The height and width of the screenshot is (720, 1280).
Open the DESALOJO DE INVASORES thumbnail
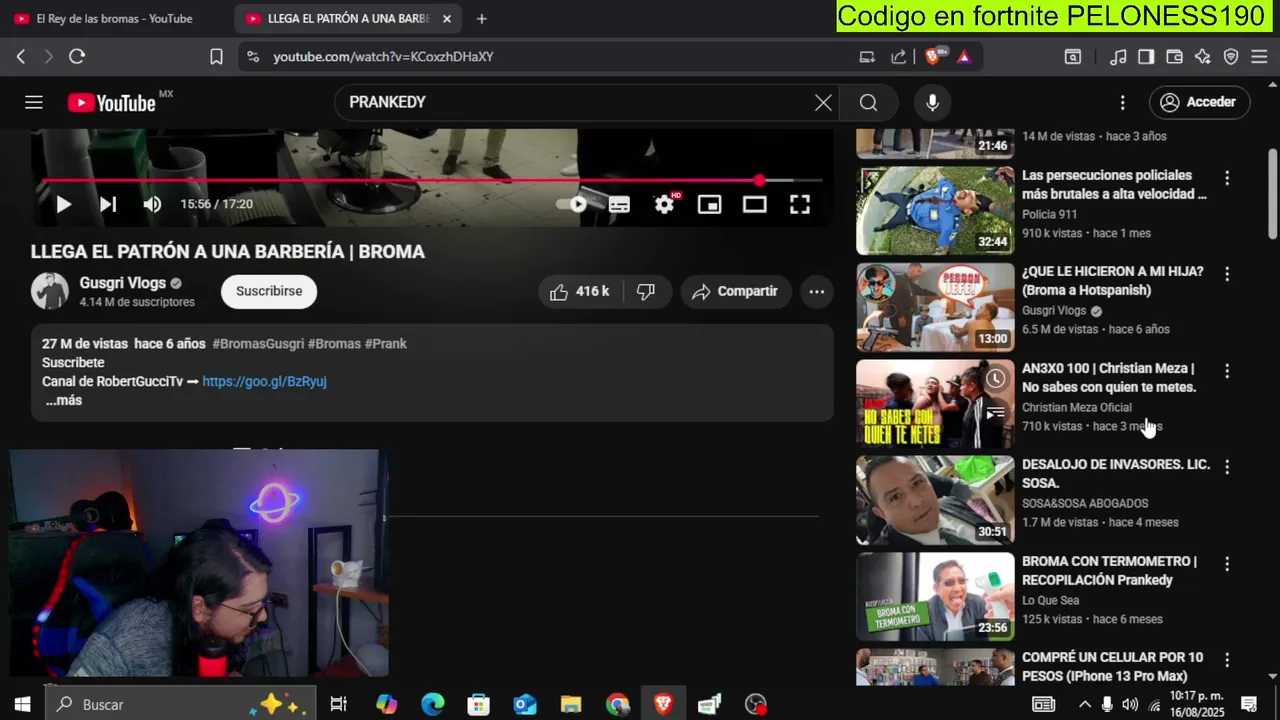935,500
